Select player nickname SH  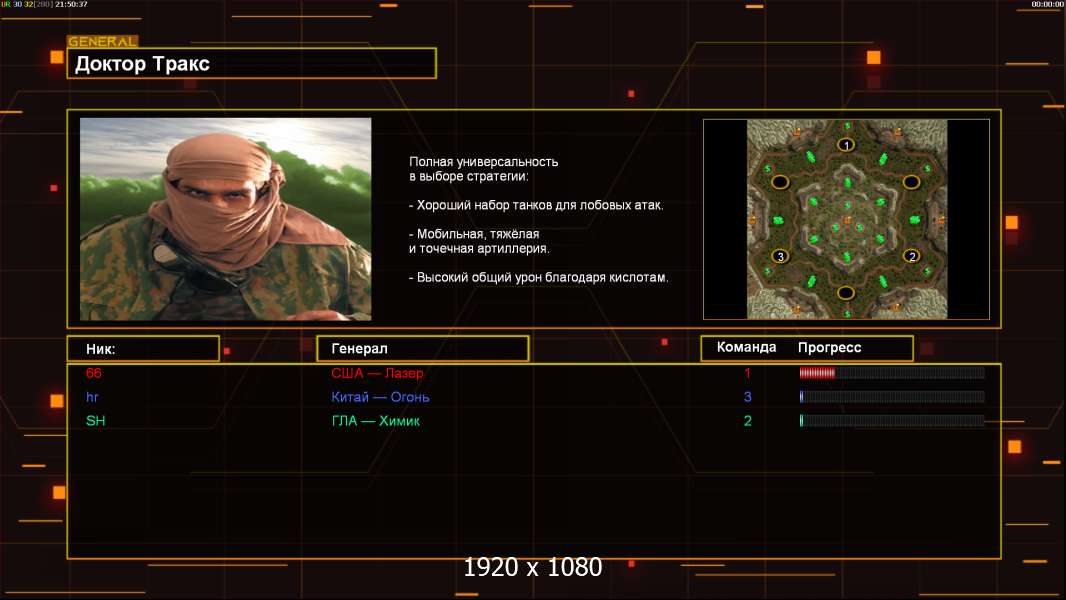click(x=96, y=421)
